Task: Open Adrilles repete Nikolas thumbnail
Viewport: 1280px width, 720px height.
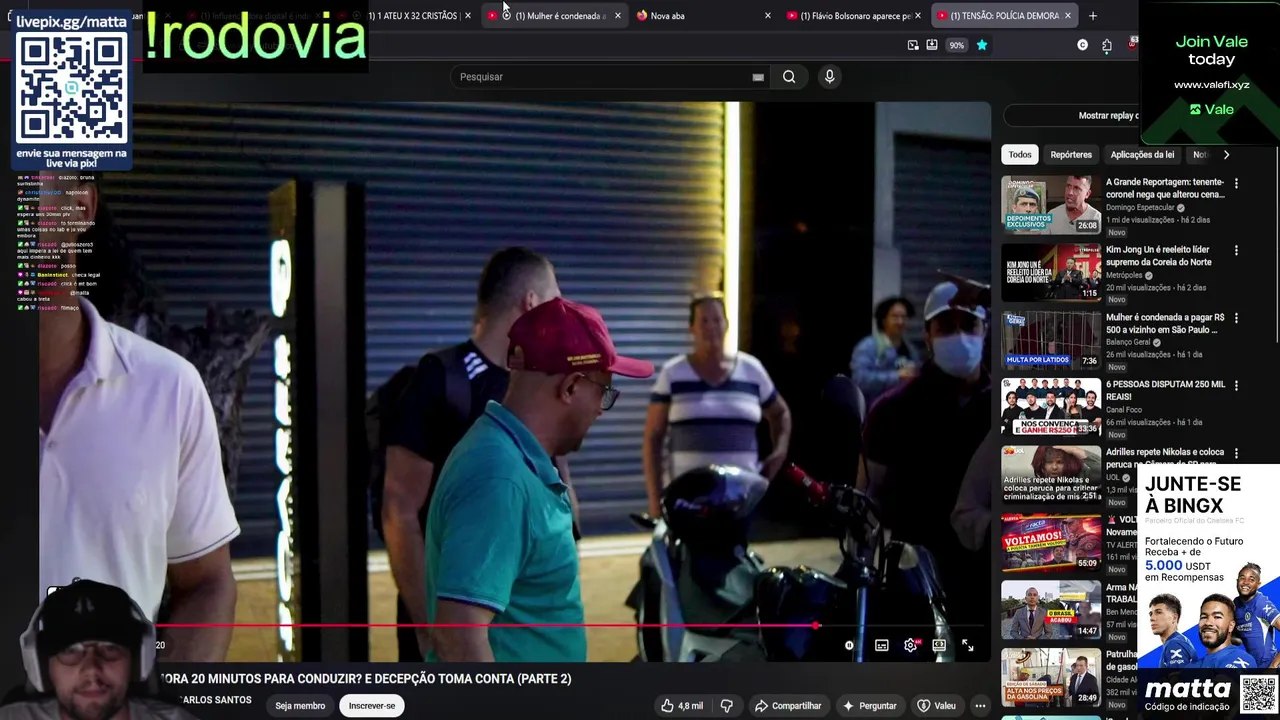Action: coord(1051,474)
